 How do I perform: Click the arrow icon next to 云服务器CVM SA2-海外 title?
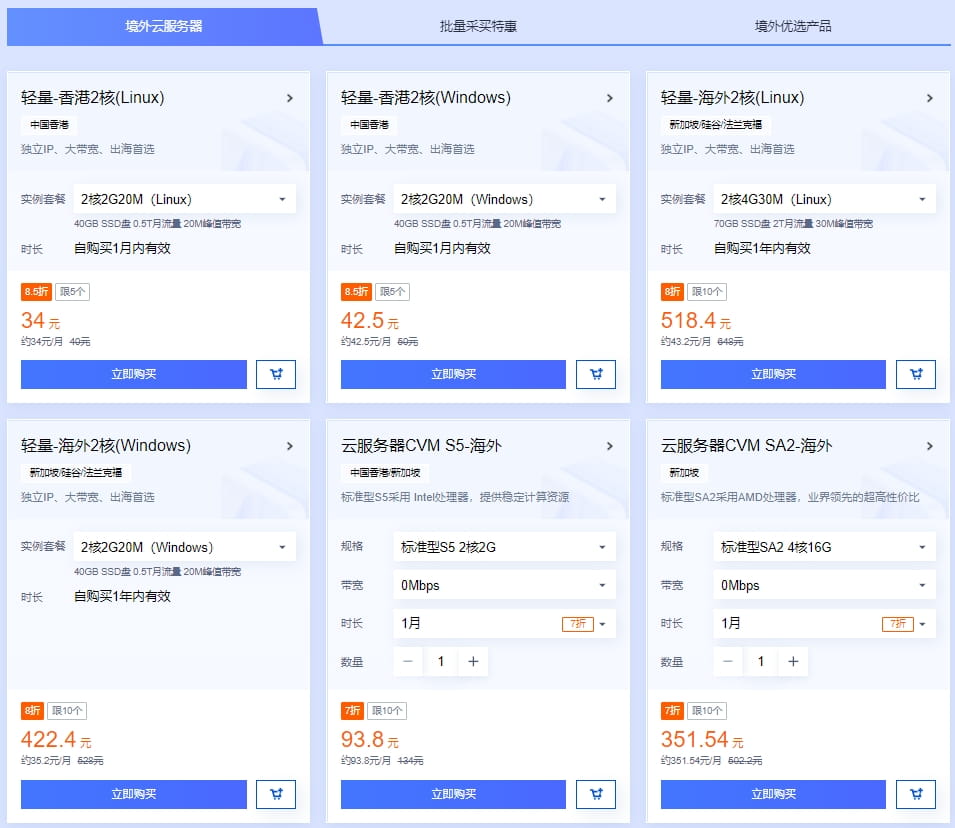929,445
